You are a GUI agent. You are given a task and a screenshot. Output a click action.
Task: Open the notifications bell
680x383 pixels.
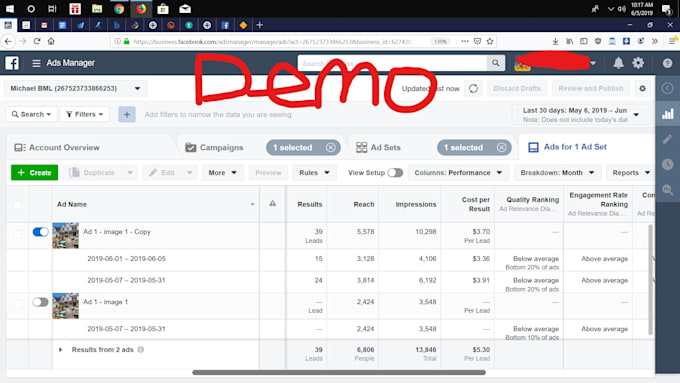tap(618, 63)
